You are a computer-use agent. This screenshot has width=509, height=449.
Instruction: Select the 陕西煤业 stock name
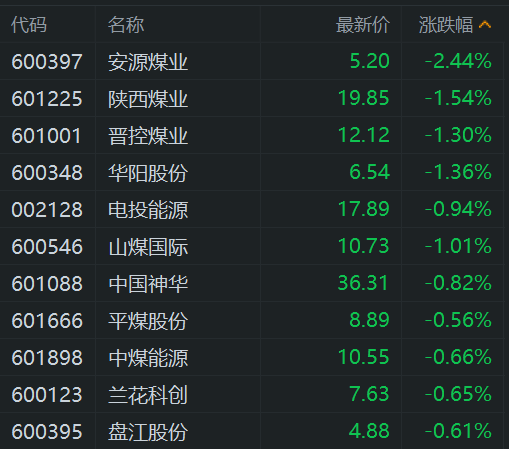click(x=148, y=99)
